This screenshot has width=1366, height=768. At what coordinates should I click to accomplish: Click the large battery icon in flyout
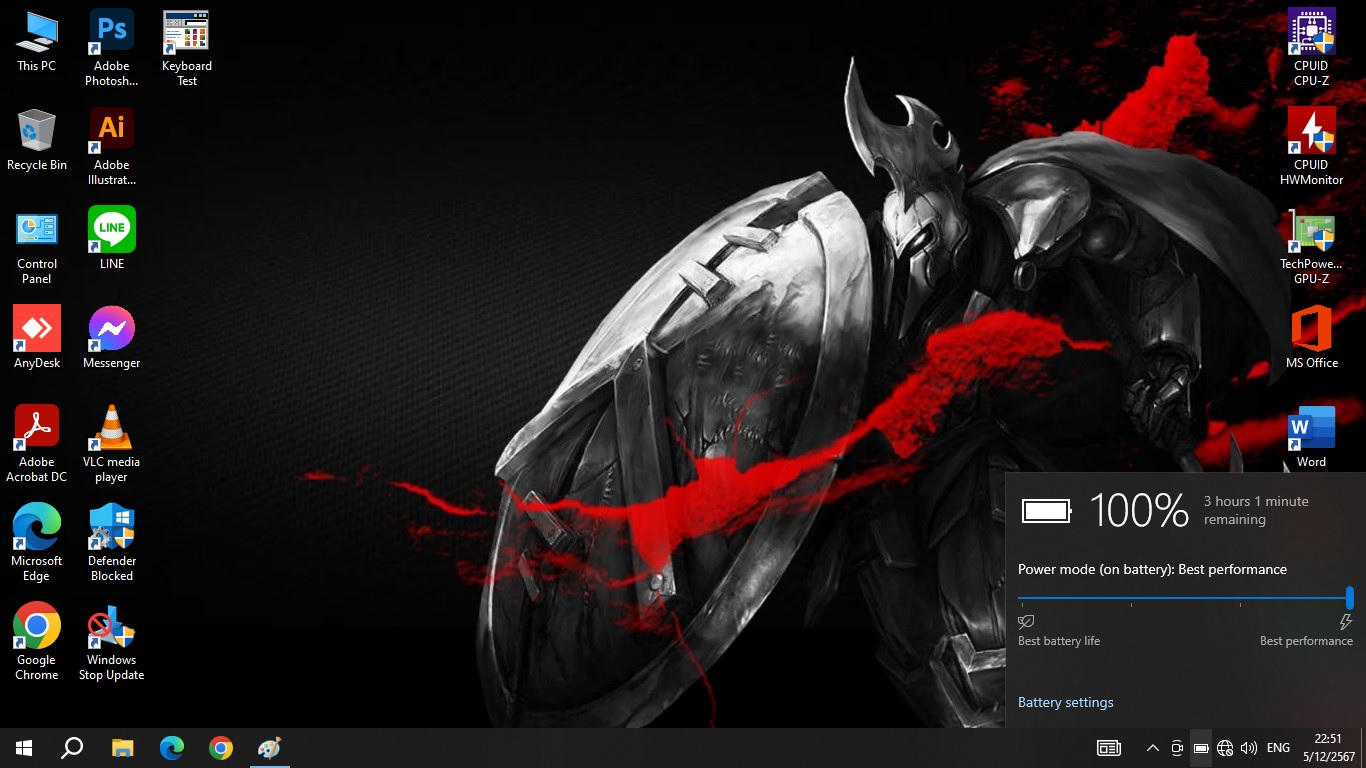(1047, 511)
